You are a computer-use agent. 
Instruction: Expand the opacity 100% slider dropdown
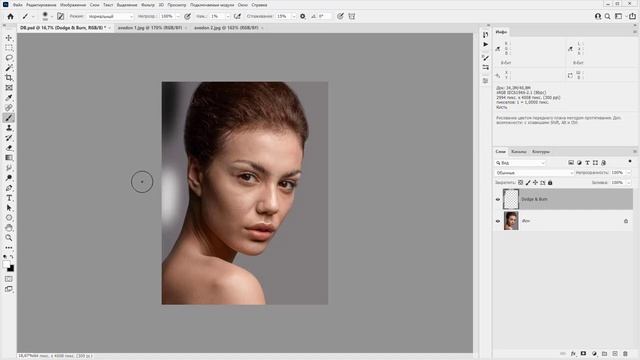[x=178, y=16]
